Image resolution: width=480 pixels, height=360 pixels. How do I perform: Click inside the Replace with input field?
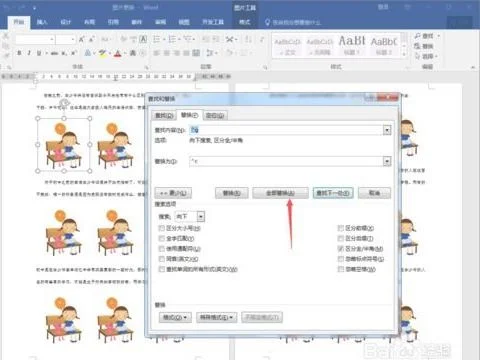click(286, 161)
